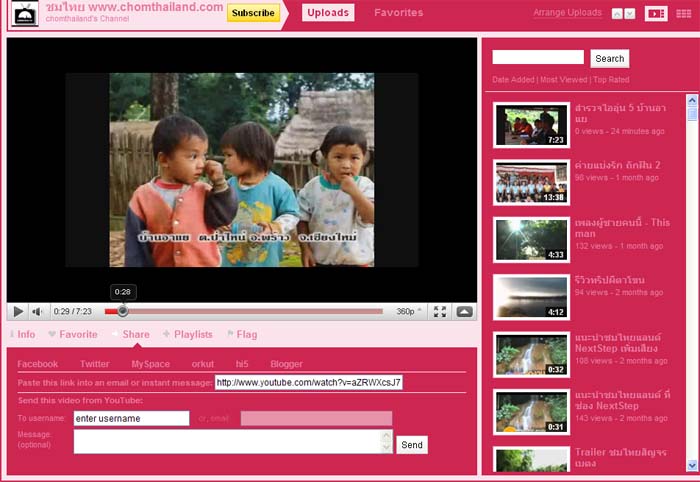Open the Favorite tab with the heart icon
This screenshot has width=700, height=482.
click(x=73, y=334)
